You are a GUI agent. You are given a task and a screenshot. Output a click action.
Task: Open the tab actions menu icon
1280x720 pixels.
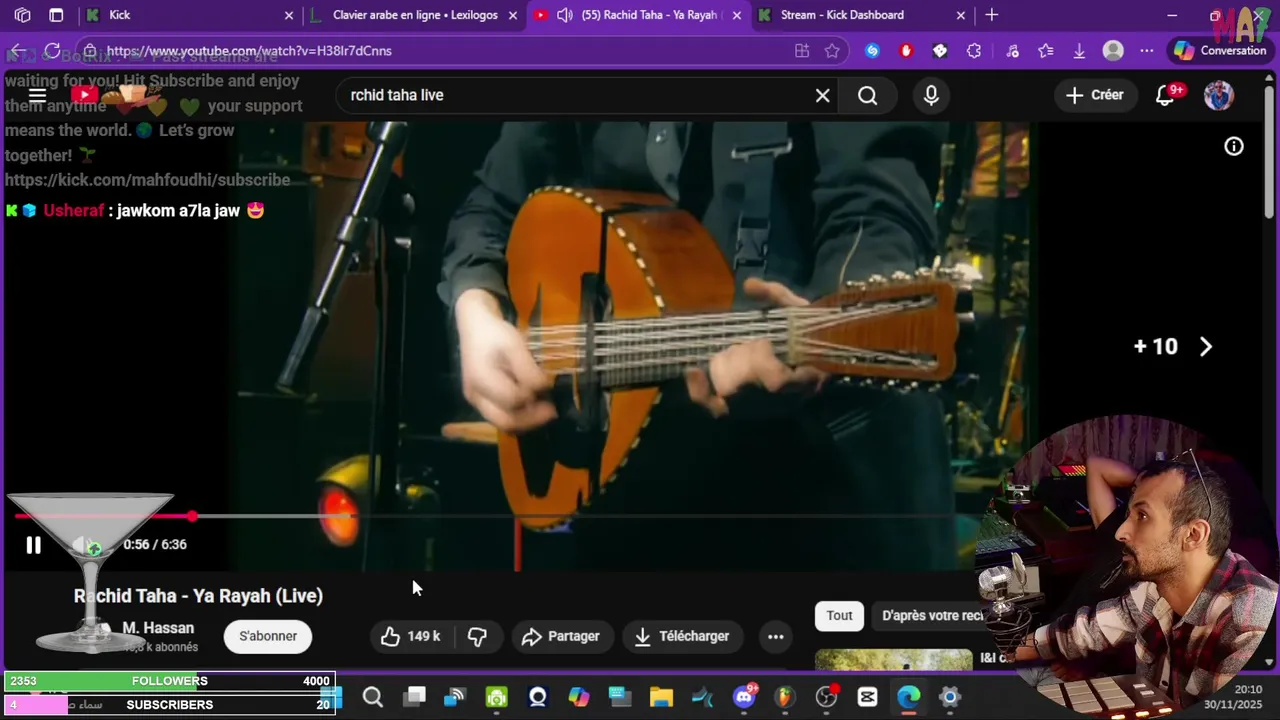pos(56,15)
